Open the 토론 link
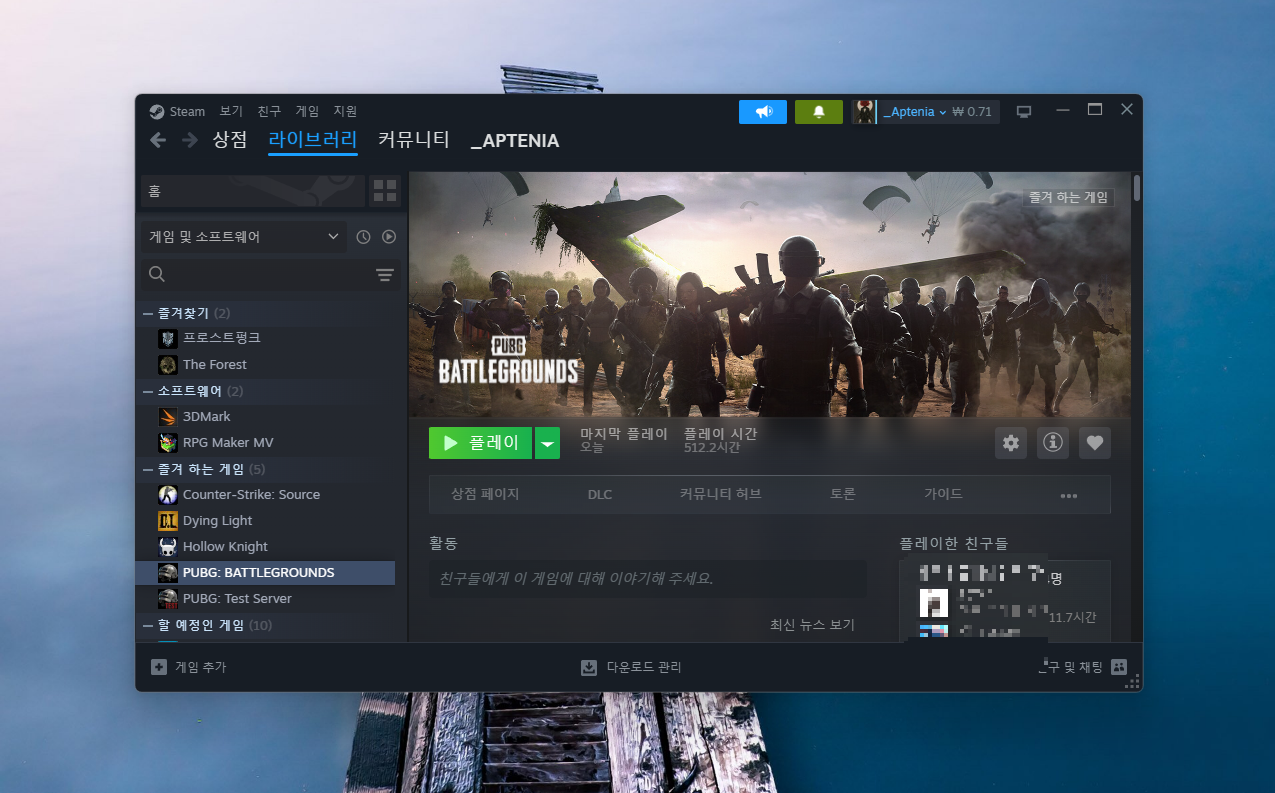This screenshot has width=1275, height=793. point(843,494)
